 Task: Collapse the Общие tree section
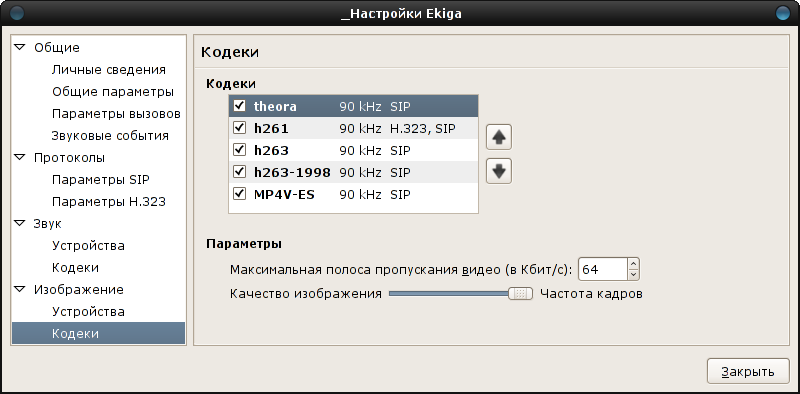pyautogui.click(x=20, y=47)
